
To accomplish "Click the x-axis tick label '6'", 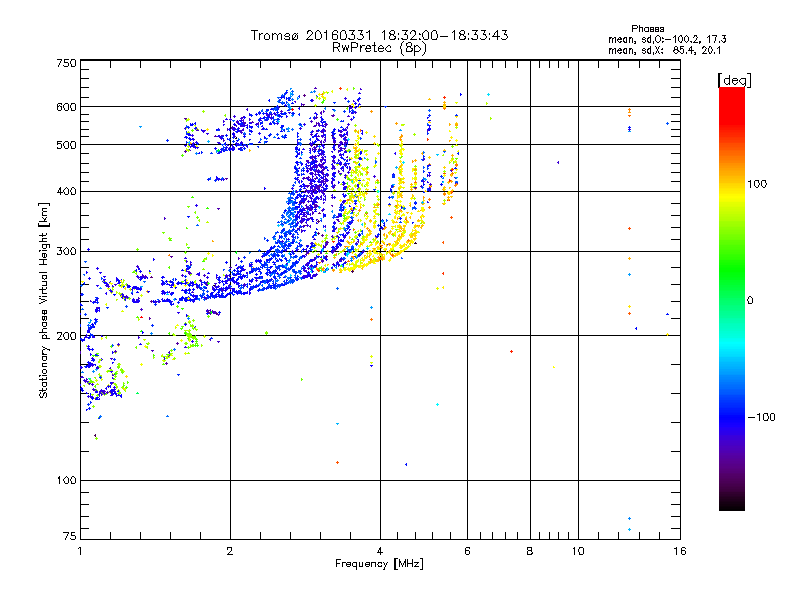I will click(467, 551).
